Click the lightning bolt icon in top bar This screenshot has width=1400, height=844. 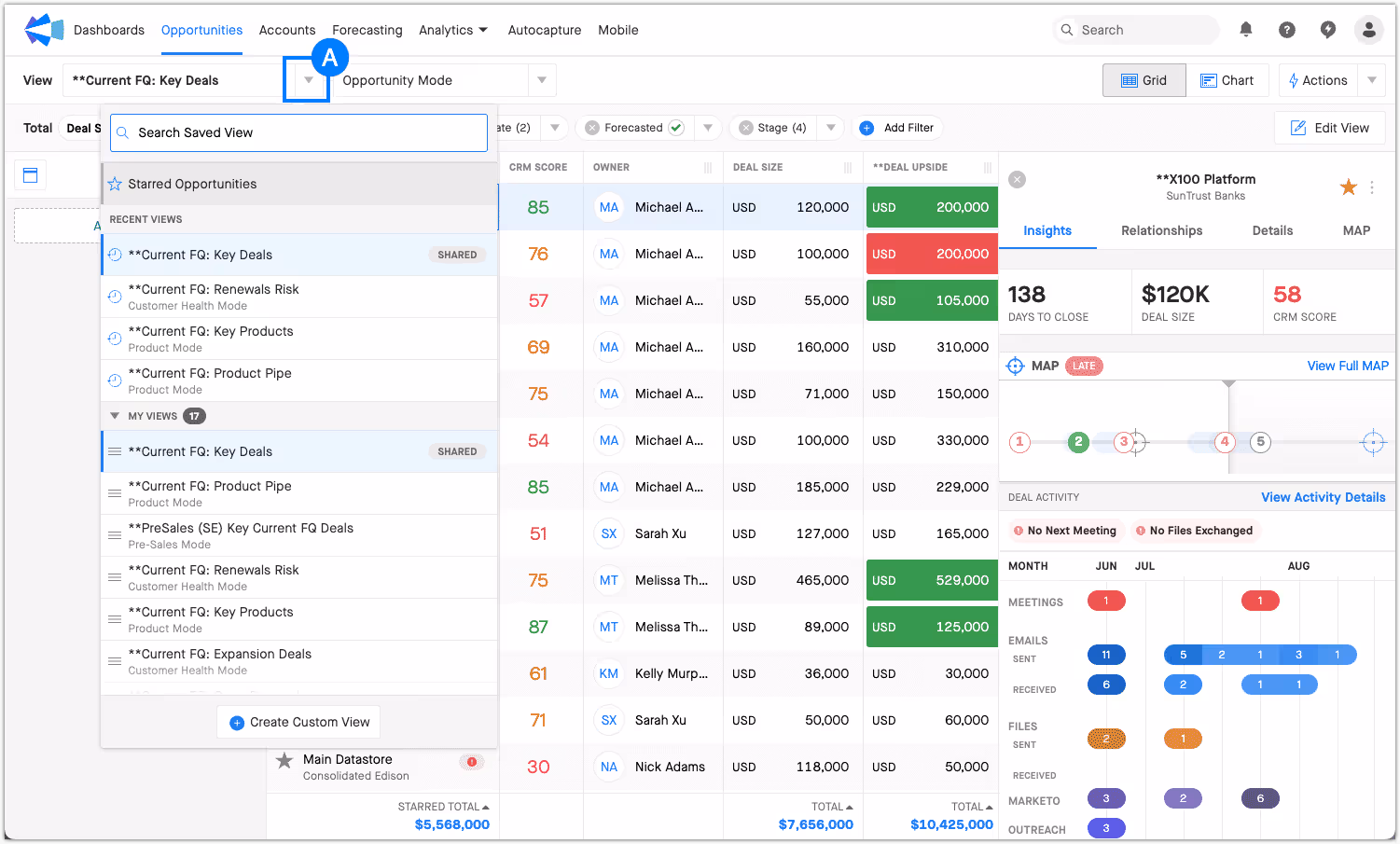1328,30
